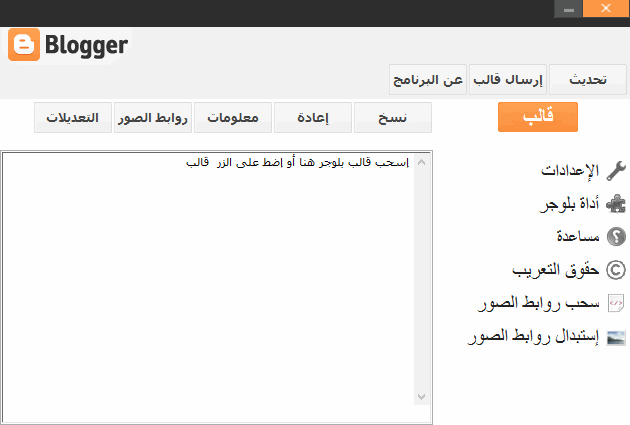Click the نسخ copy button

click(x=393, y=118)
